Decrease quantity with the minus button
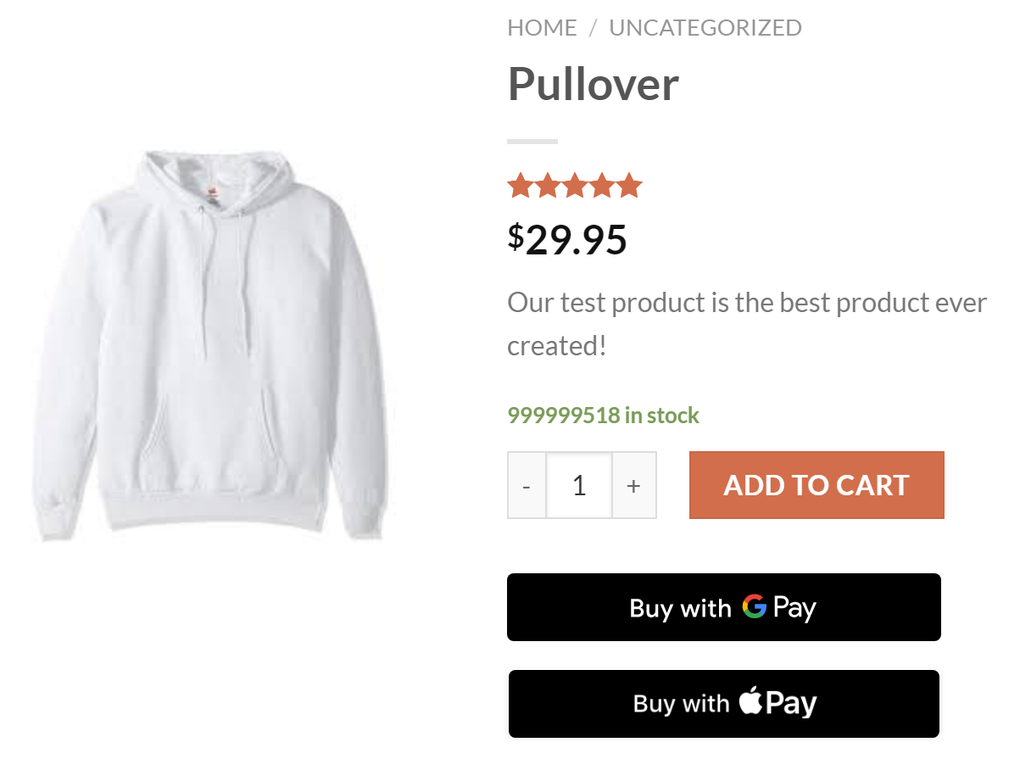This screenshot has width=1020, height=759. (x=527, y=486)
